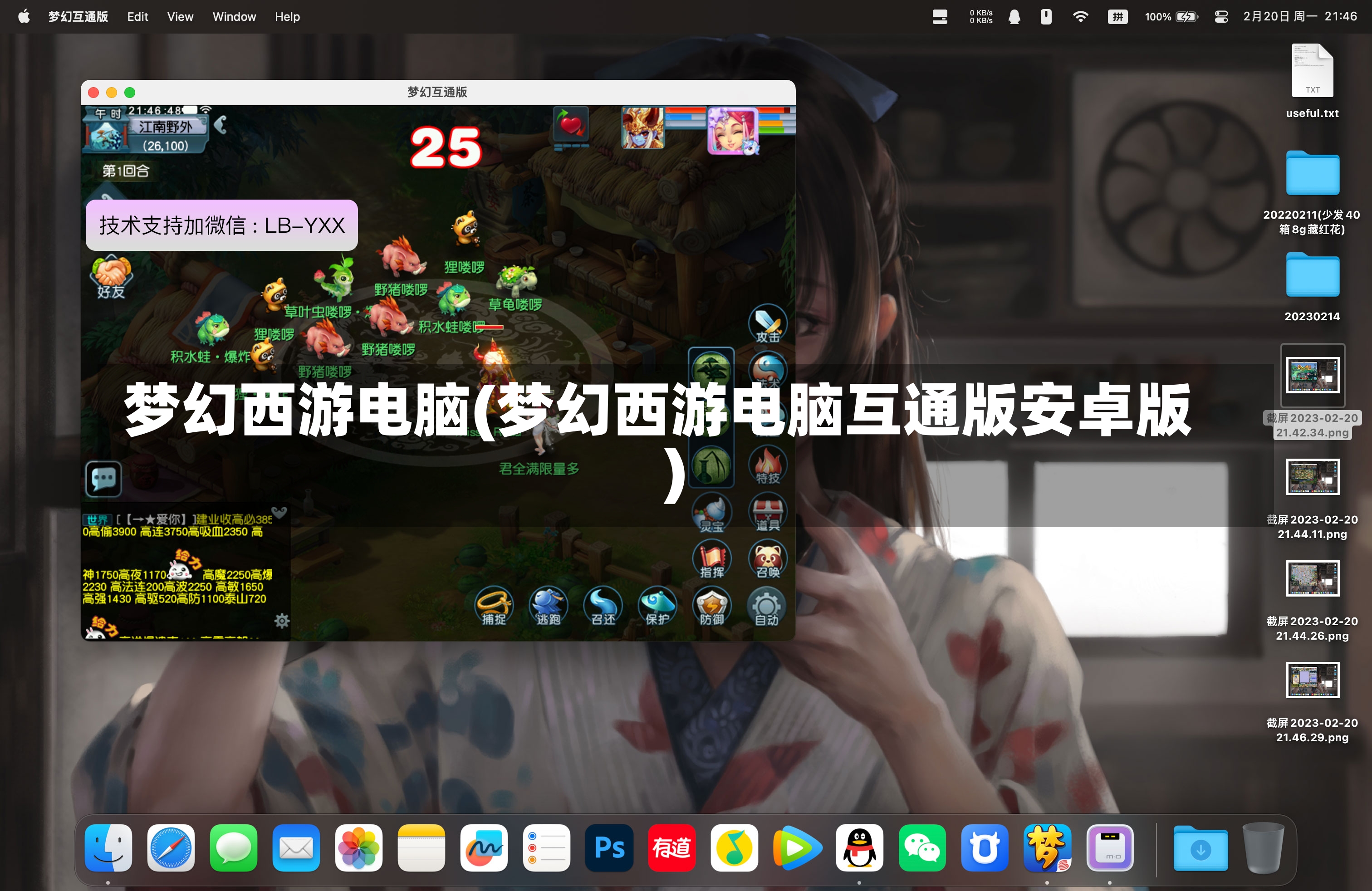This screenshot has height=891, width=1372.
Task: Open the 梦幻 game icon in Dock
Action: tap(1048, 848)
